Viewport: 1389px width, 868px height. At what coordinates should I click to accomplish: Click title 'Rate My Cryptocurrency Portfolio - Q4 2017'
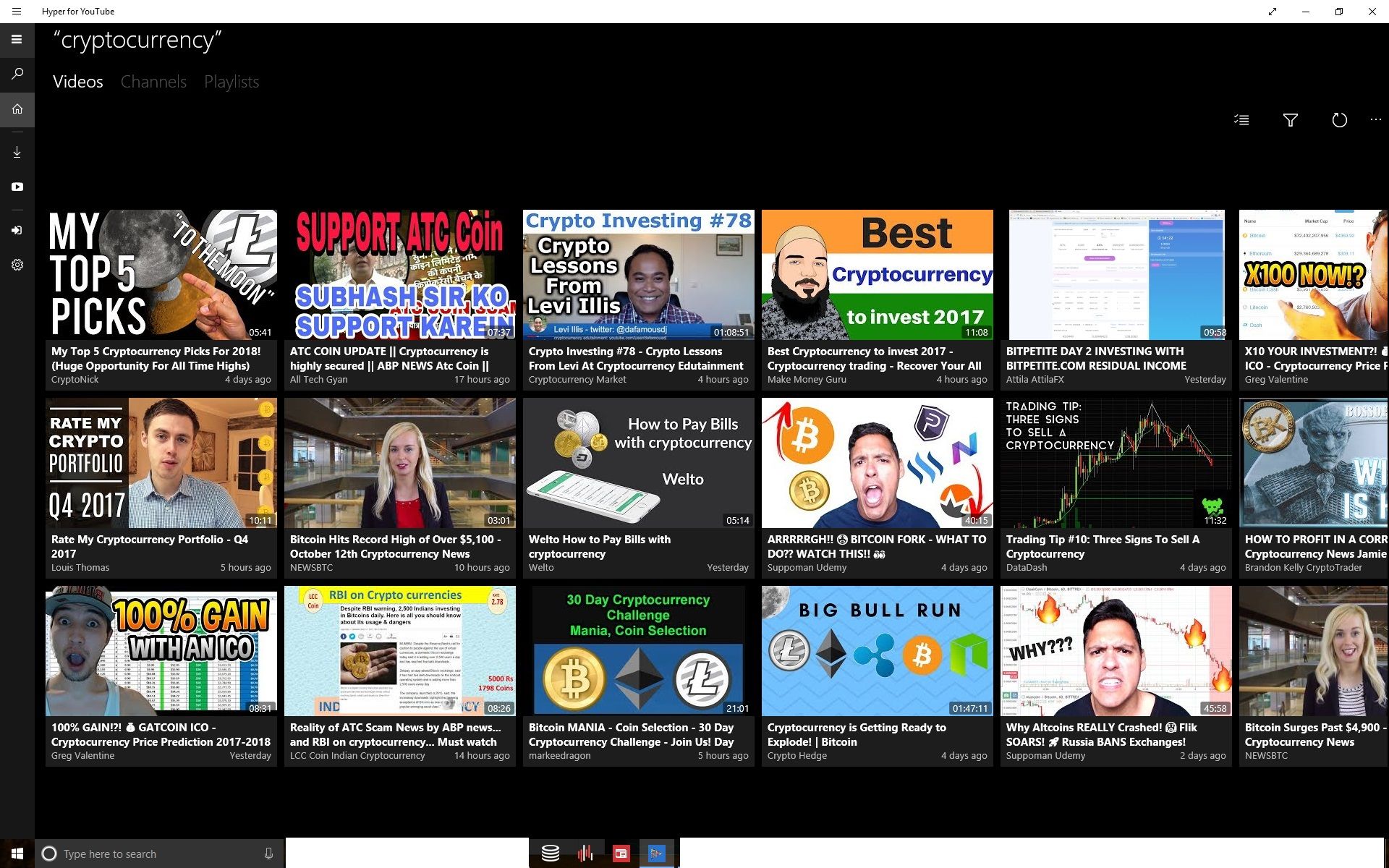150,546
